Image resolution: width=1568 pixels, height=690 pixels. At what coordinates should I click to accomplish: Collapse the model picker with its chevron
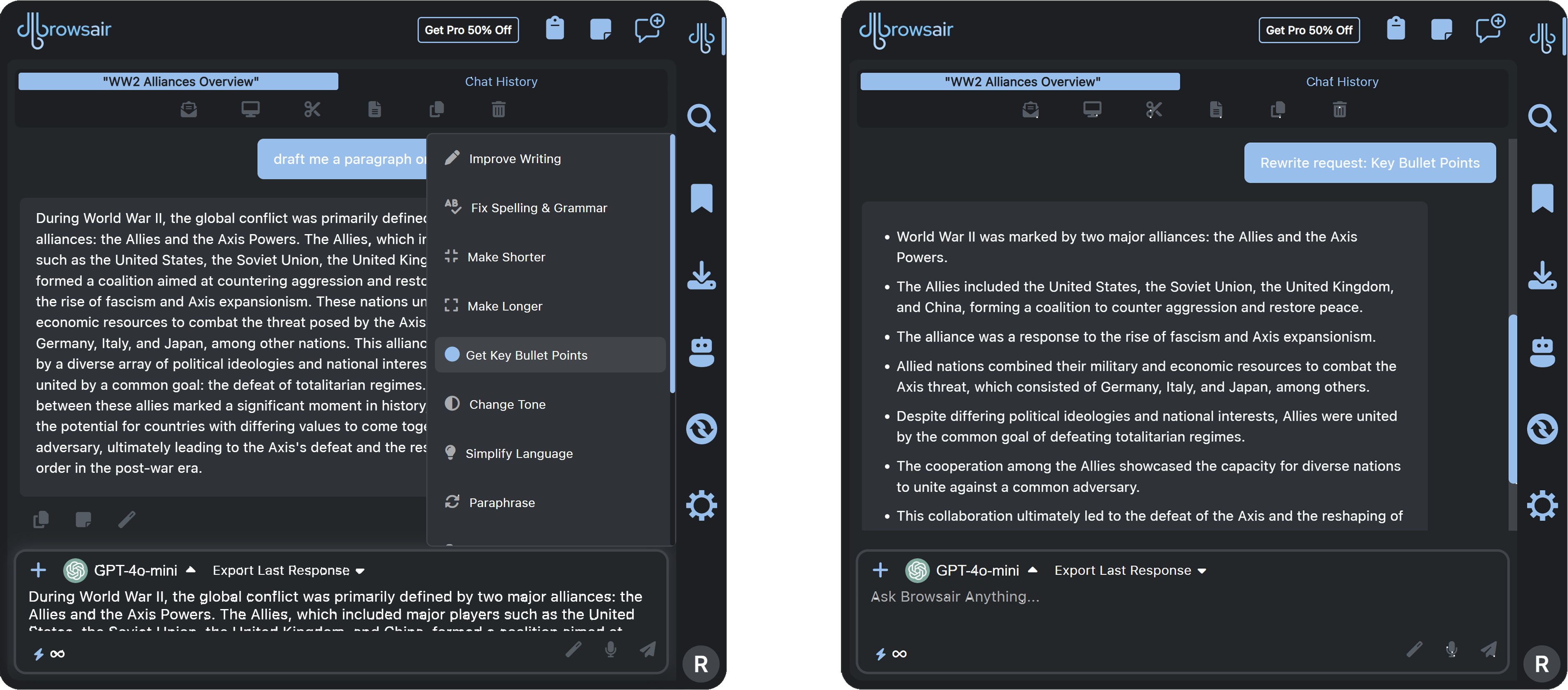point(191,570)
